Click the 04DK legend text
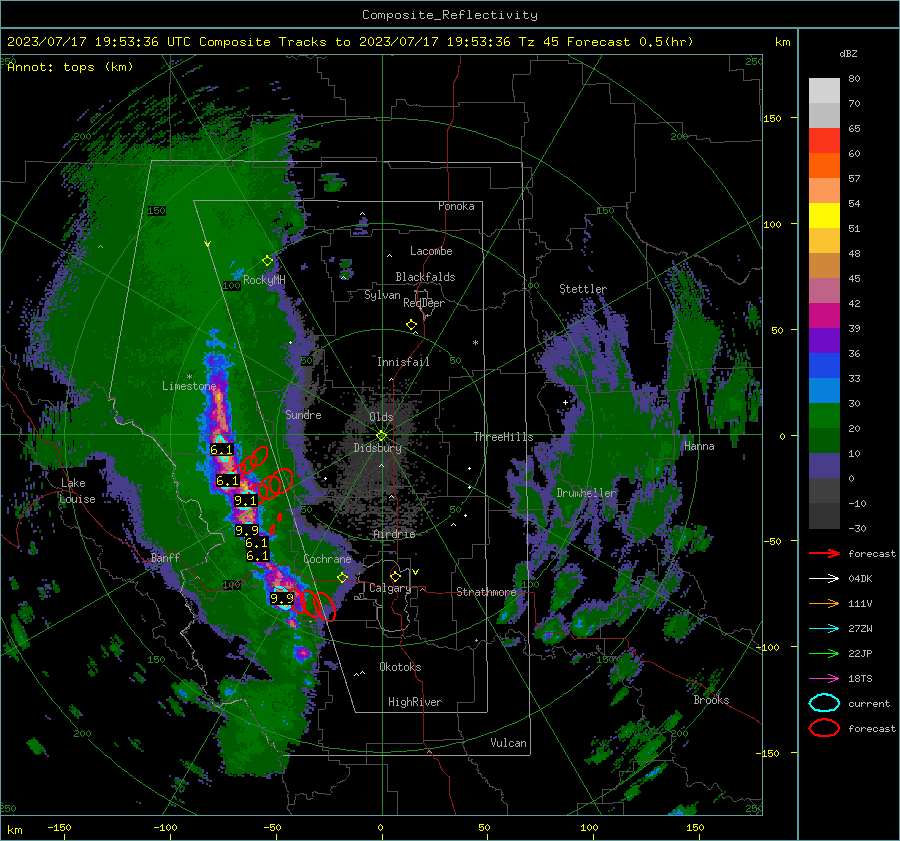 [x=860, y=579]
